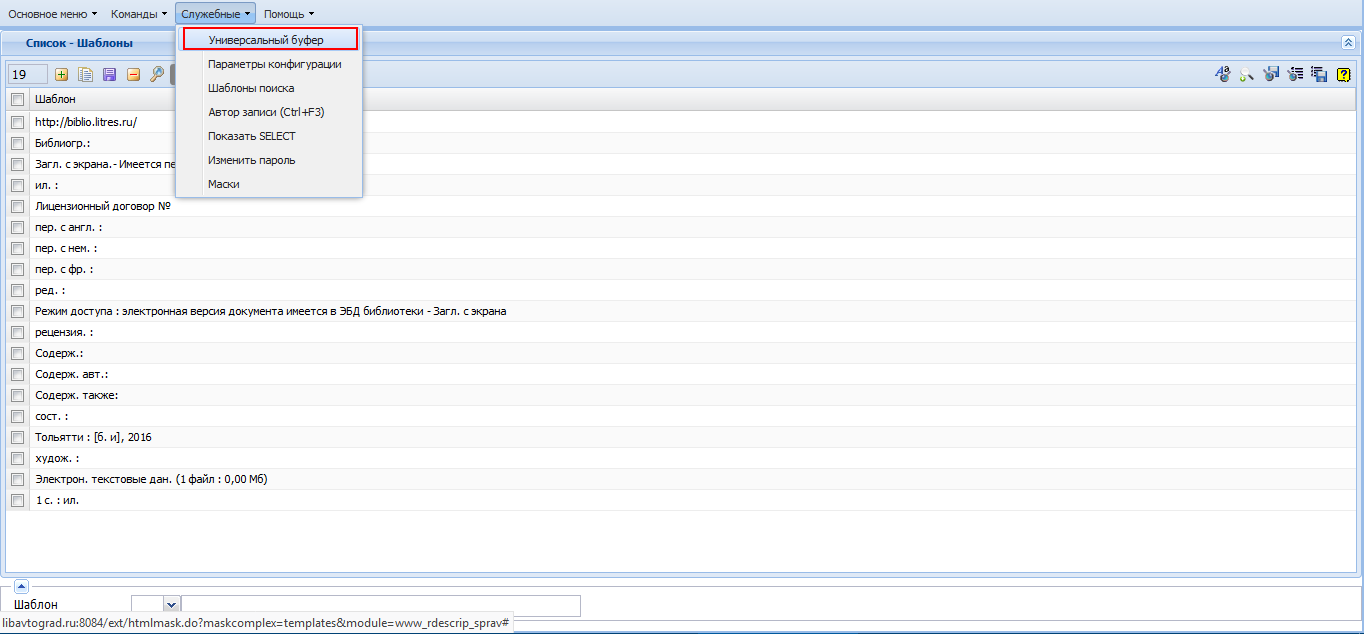
Task: Expand the lower Шаблон form panel arrow
Action: coord(21,587)
